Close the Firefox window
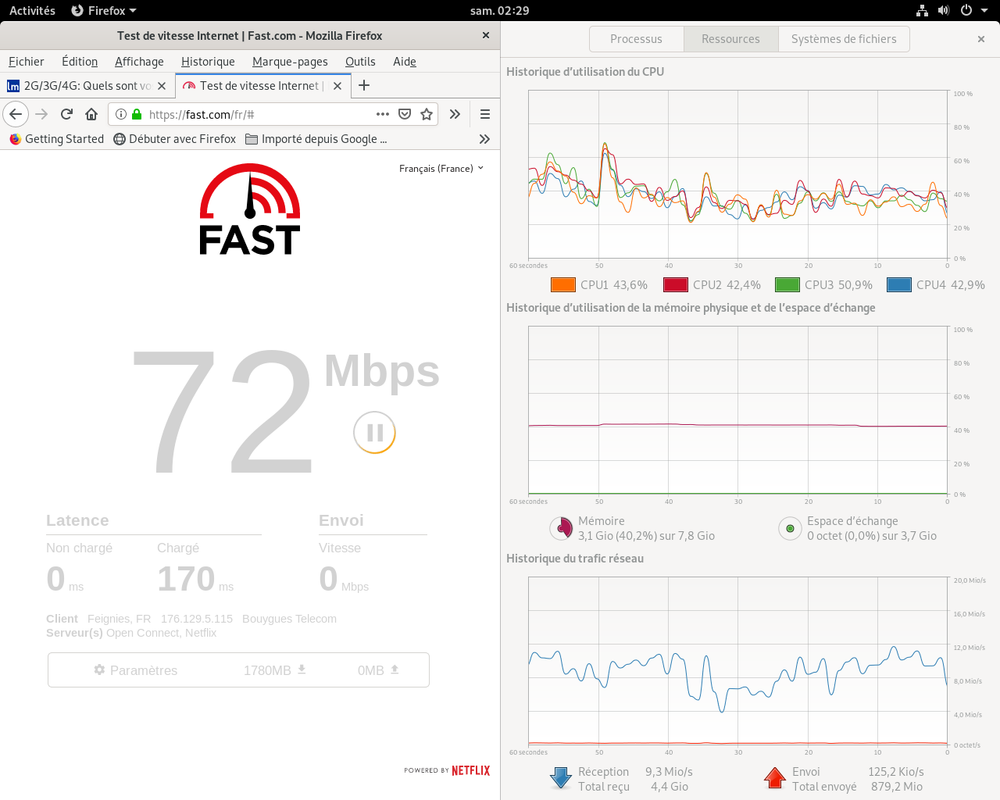 486,36
